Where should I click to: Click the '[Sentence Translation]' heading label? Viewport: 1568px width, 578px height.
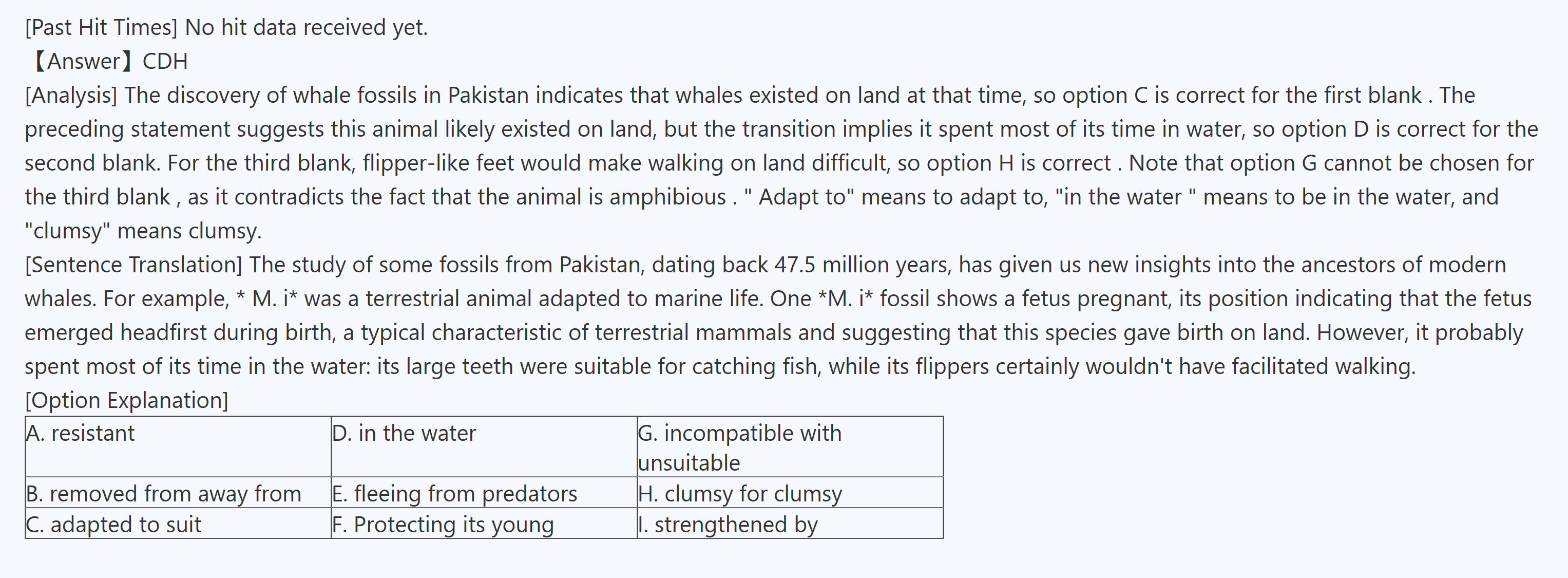coord(133,265)
